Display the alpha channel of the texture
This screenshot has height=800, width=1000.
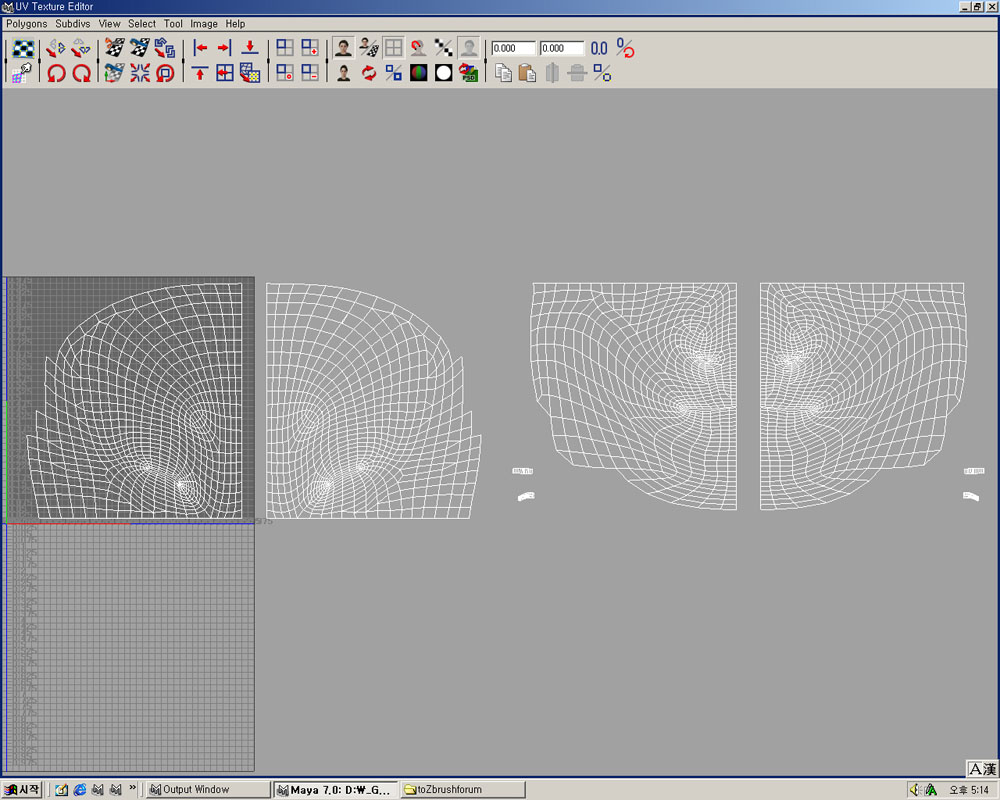coord(443,72)
